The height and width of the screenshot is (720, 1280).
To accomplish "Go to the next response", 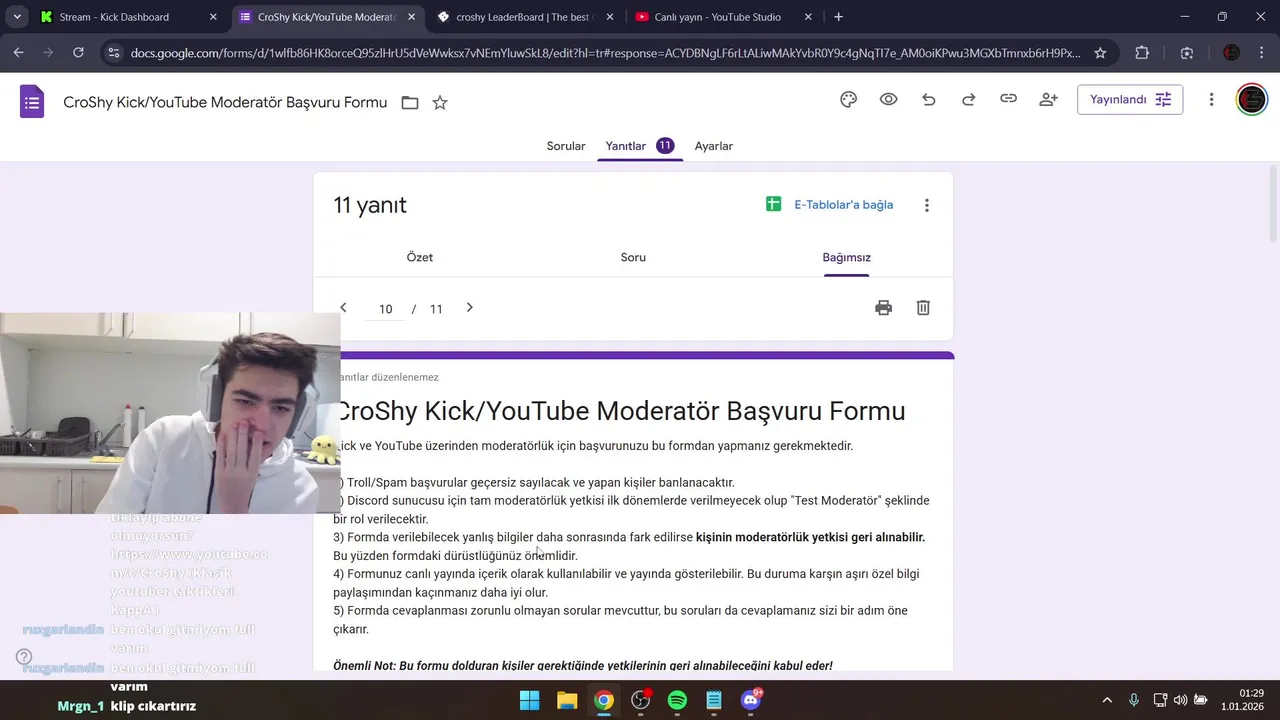I will tap(469, 308).
